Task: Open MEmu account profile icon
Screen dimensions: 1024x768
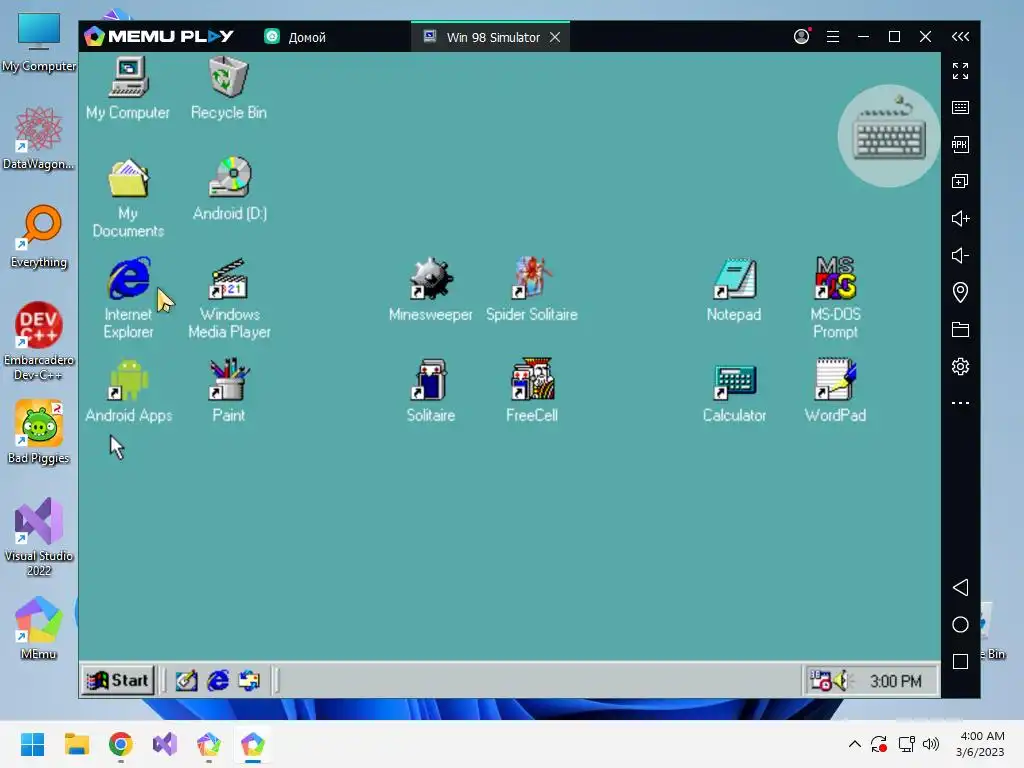Action: [801, 37]
